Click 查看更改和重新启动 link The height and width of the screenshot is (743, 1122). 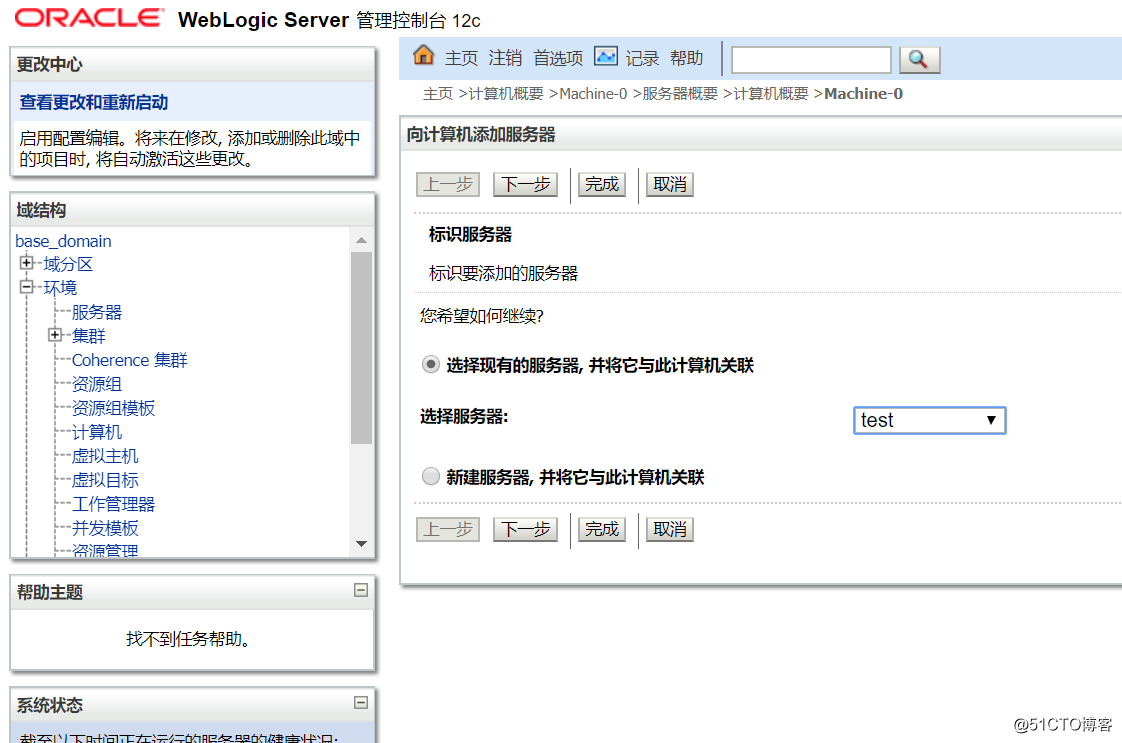(x=94, y=102)
